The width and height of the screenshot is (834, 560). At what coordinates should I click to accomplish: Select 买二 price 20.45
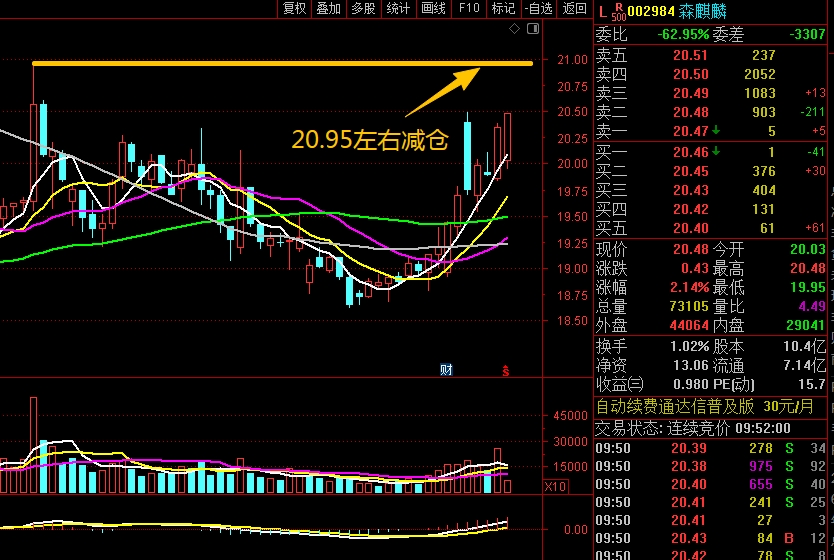pyautogui.click(x=690, y=171)
